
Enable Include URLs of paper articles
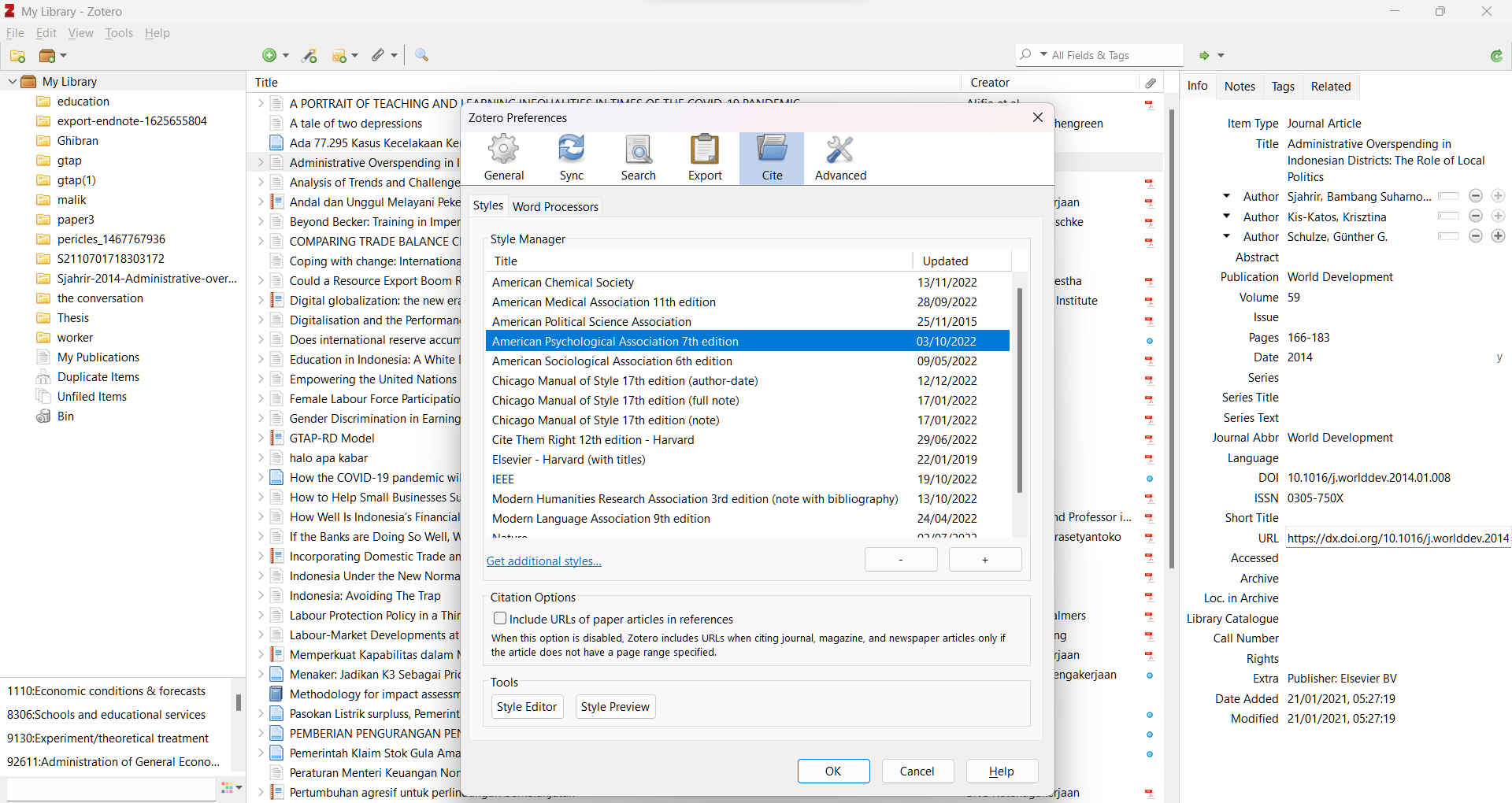point(500,619)
